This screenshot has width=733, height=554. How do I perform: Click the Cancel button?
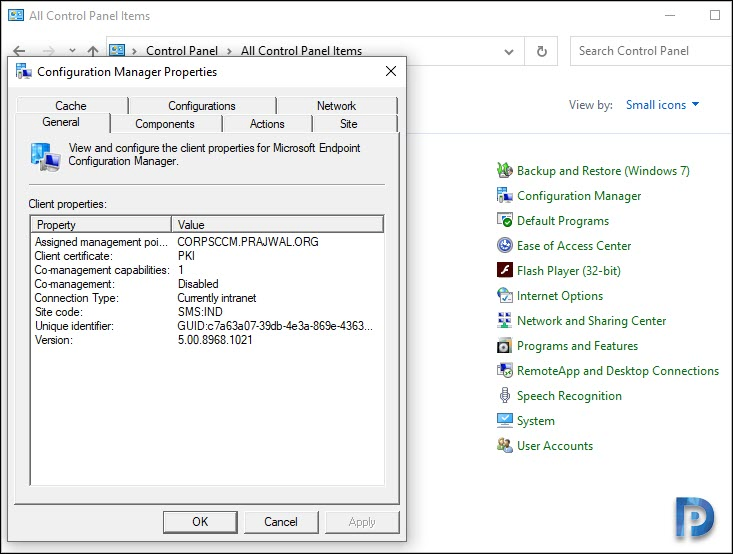tap(281, 522)
